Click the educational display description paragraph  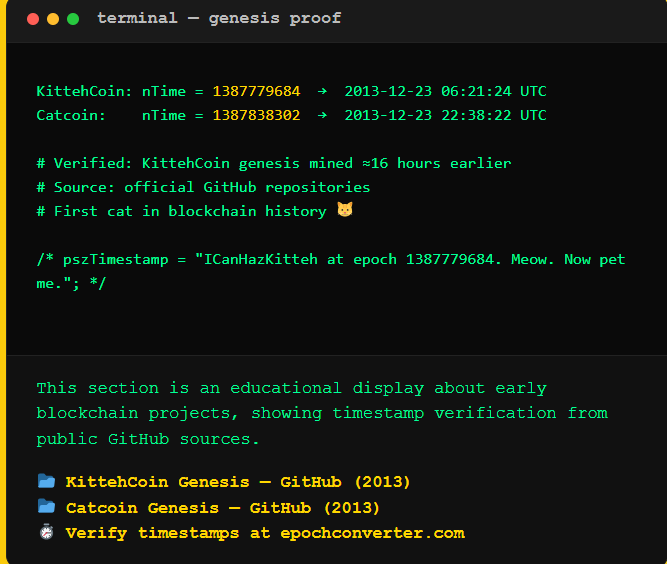322,413
